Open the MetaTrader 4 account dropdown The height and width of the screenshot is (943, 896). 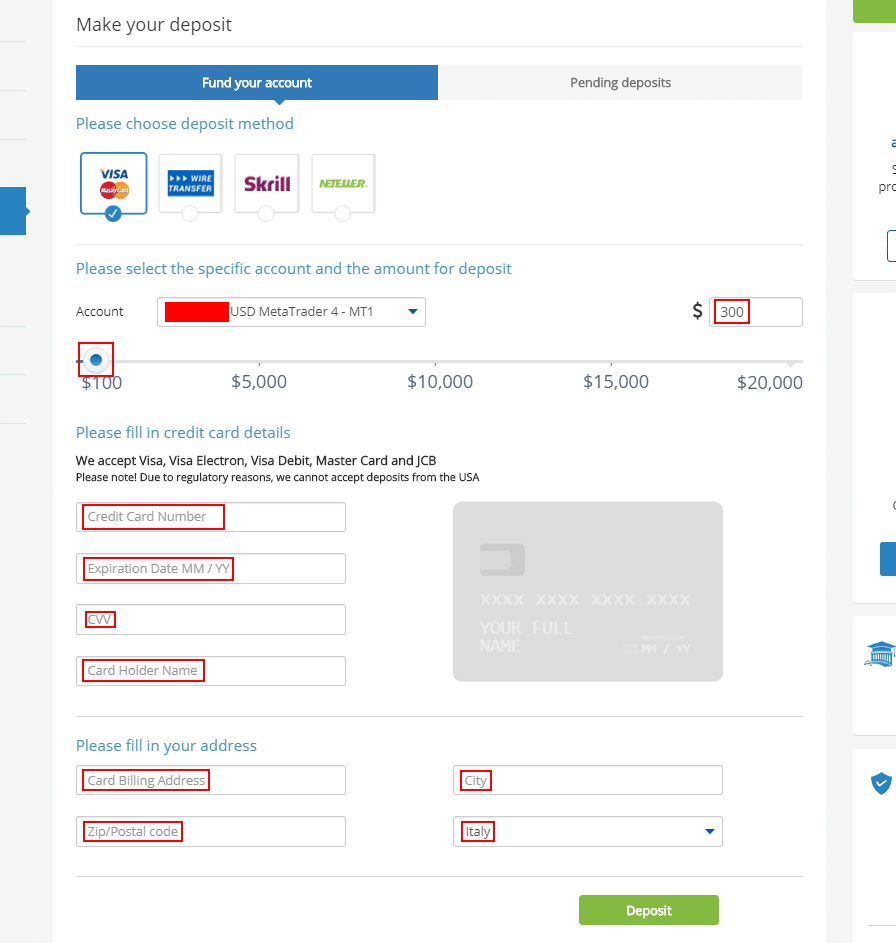(291, 312)
